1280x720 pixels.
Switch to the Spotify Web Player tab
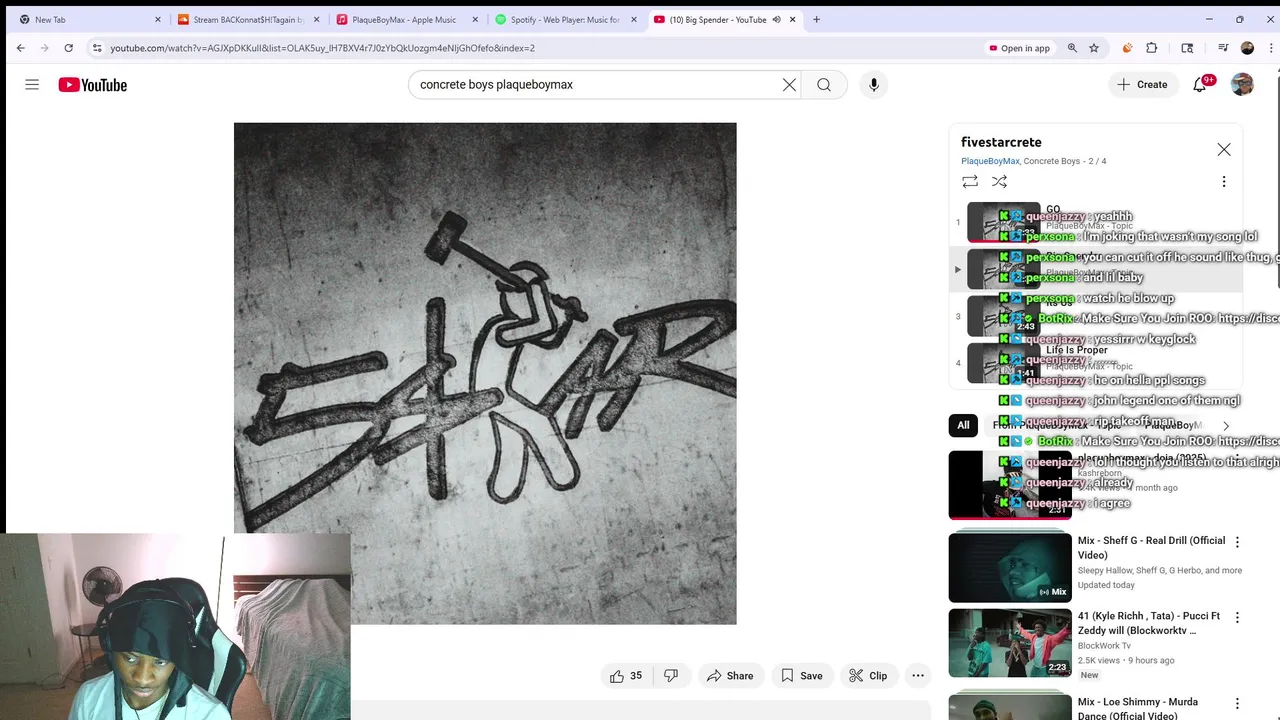click(x=564, y=19)
